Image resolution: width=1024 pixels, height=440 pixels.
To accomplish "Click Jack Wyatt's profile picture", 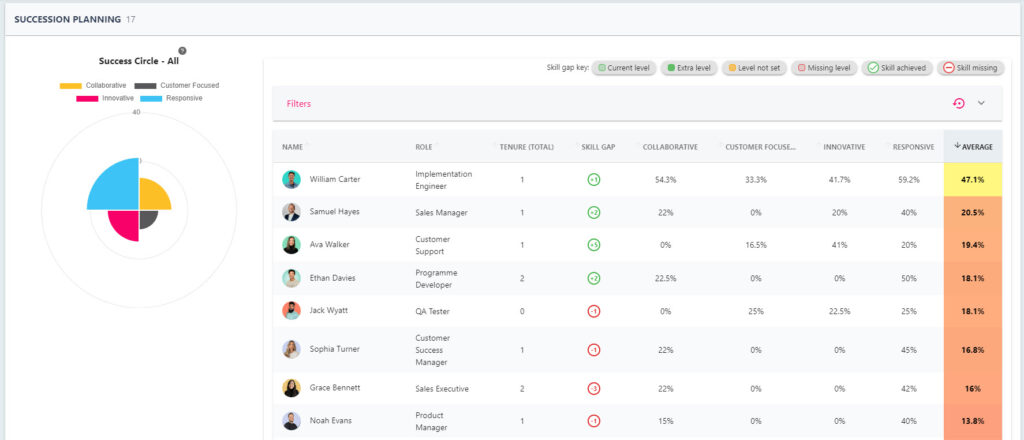I will point(291,311).
